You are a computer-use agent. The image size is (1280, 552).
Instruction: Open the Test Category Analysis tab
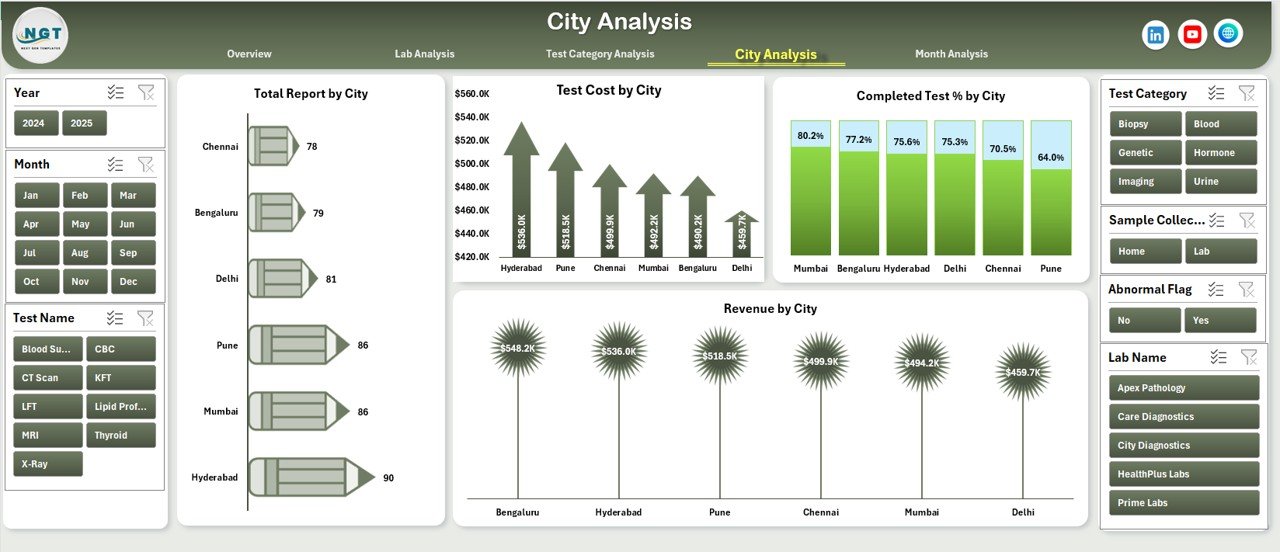(x=600, y=54)
